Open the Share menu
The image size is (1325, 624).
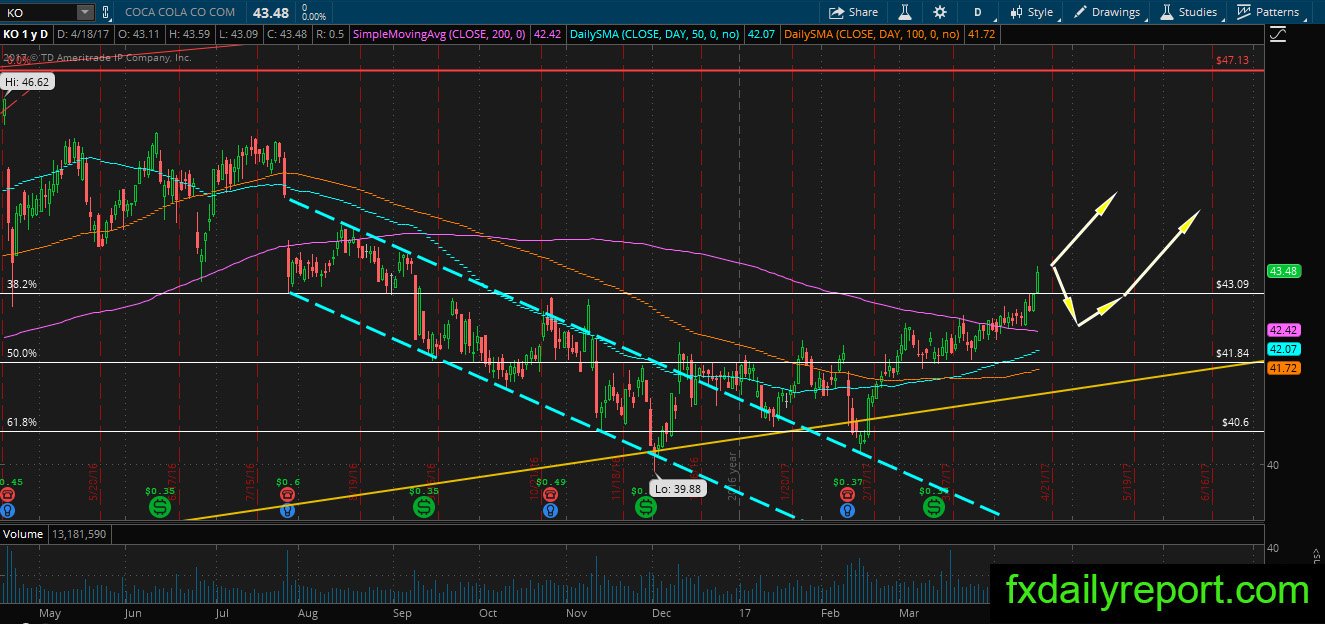pos(853,12)
